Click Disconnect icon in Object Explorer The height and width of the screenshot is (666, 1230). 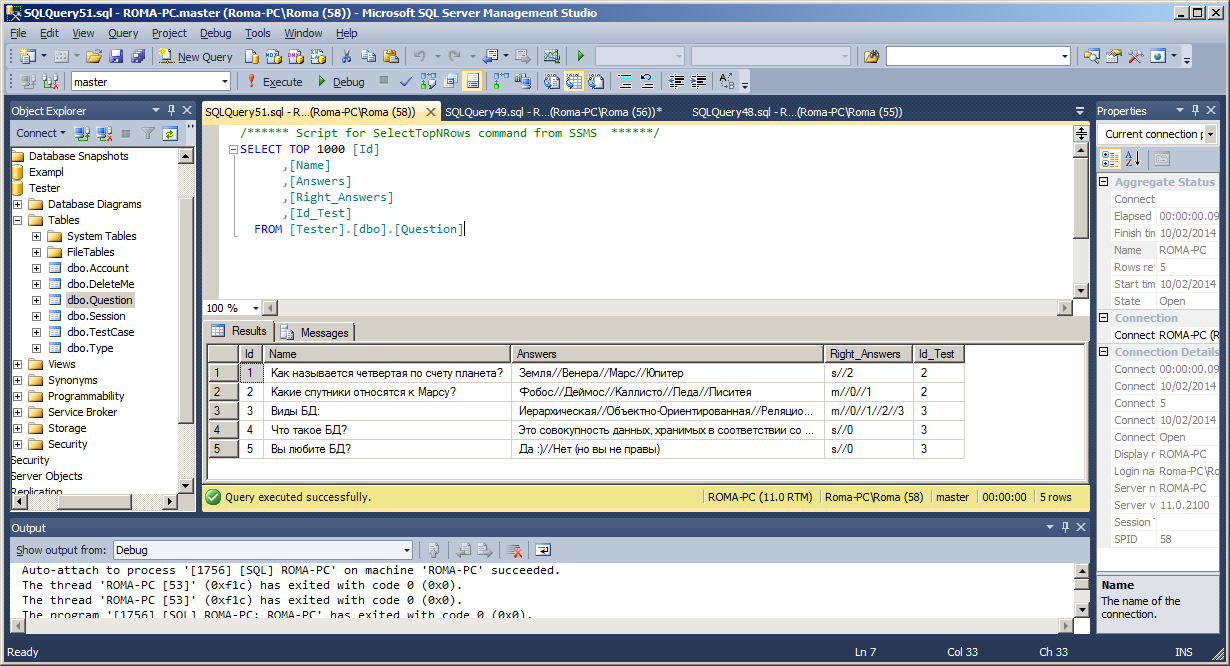[103, 133]
